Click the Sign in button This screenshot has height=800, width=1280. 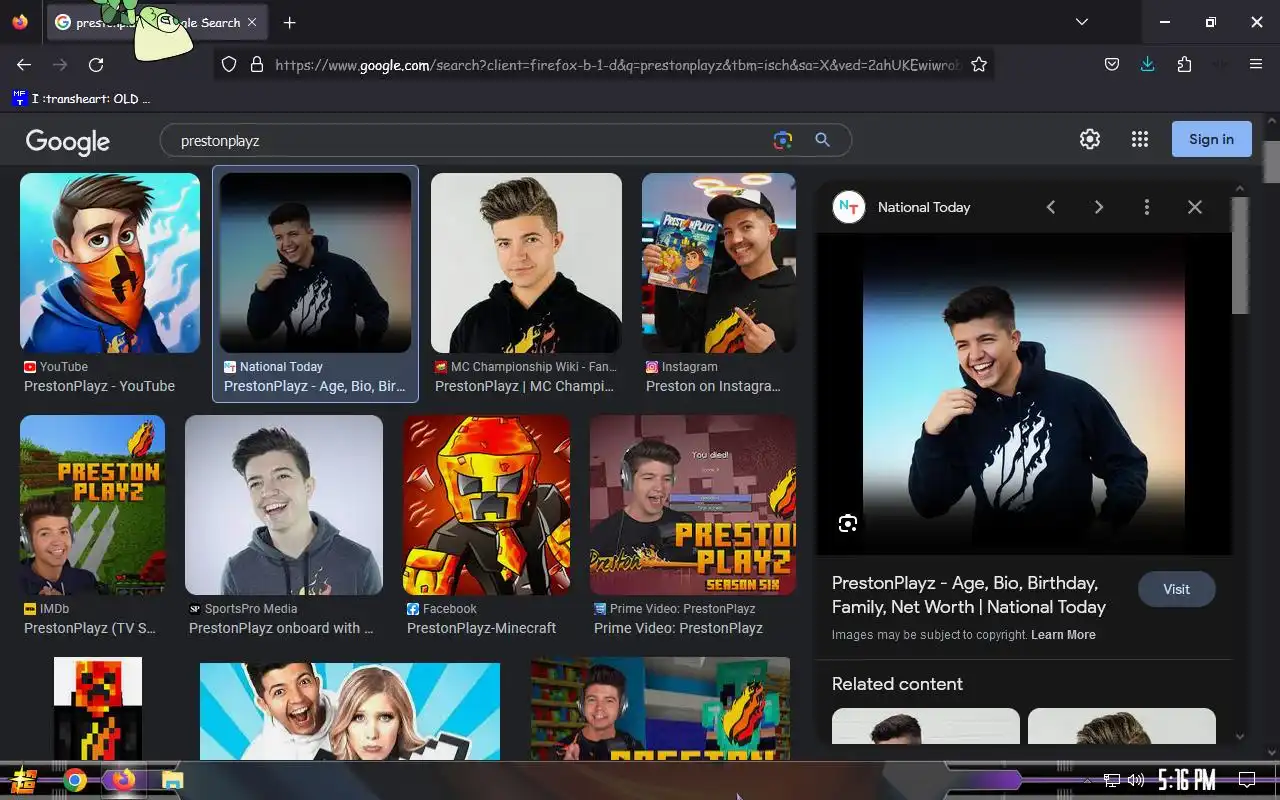coord(1211,139)
